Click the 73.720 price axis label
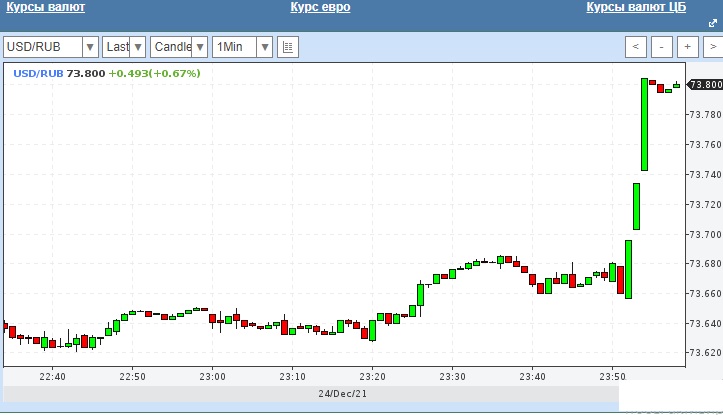Viewport: 723px width, 415px height. click(x=705, y=204)
